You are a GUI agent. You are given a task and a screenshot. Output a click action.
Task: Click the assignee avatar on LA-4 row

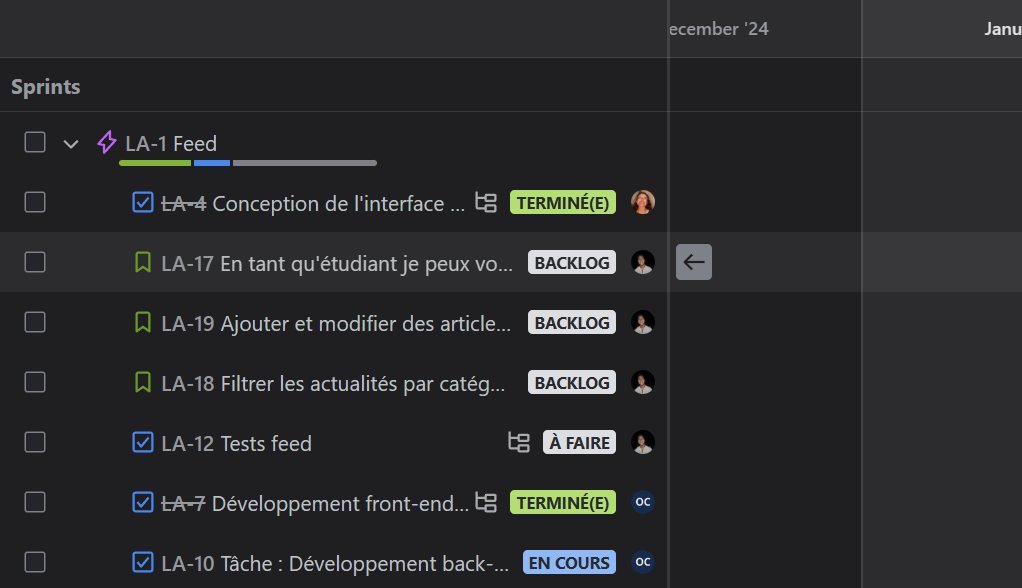click(x=643, y=203)
